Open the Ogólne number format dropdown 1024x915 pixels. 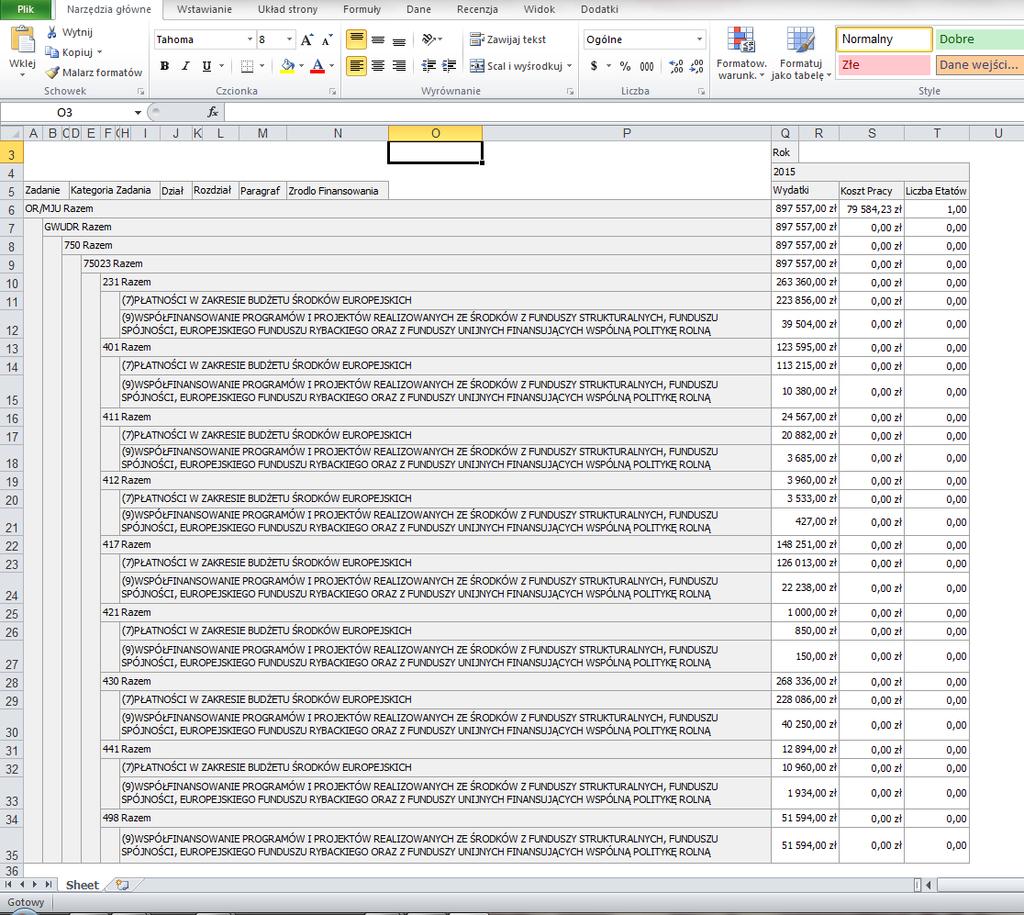699,40
